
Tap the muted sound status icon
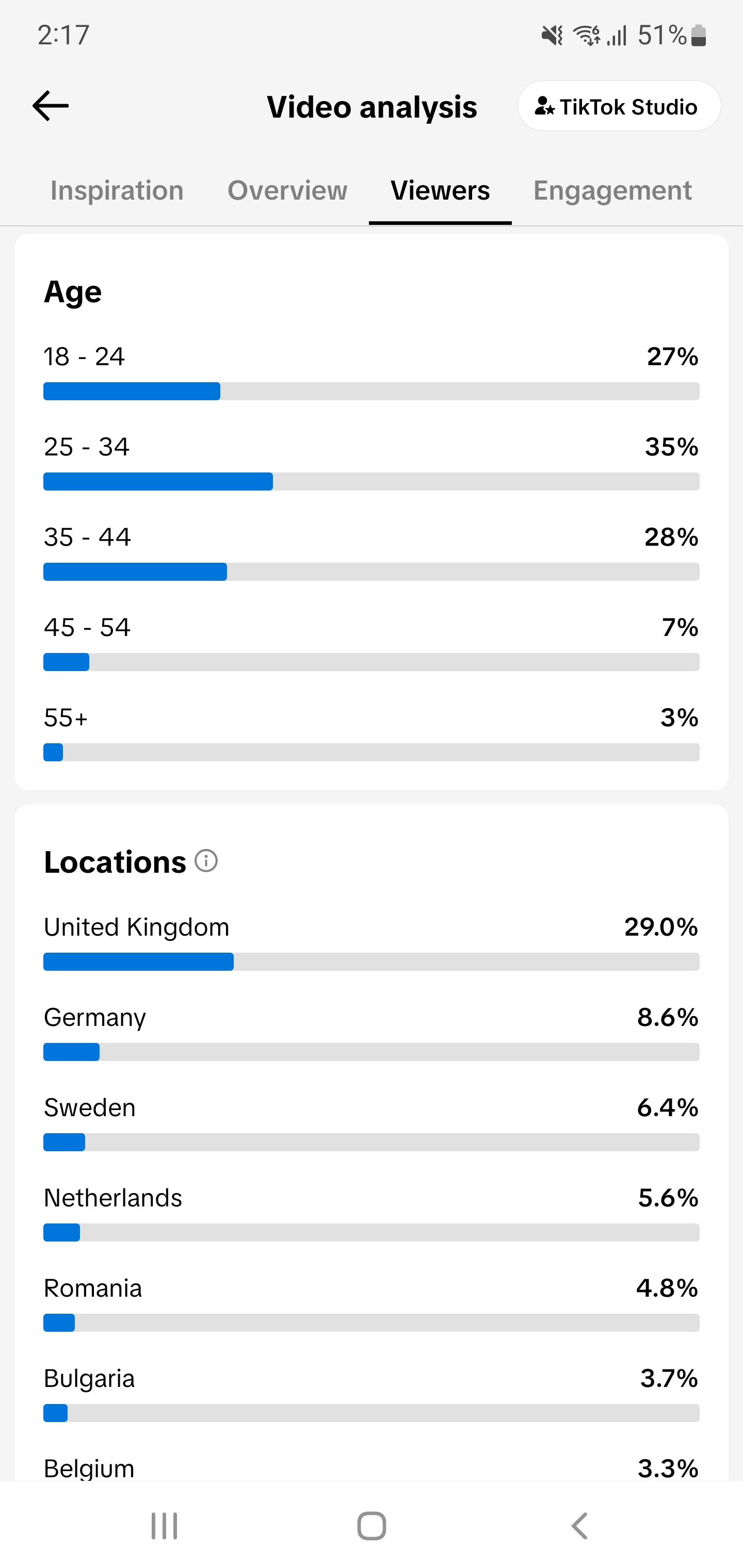coord(553,35)
